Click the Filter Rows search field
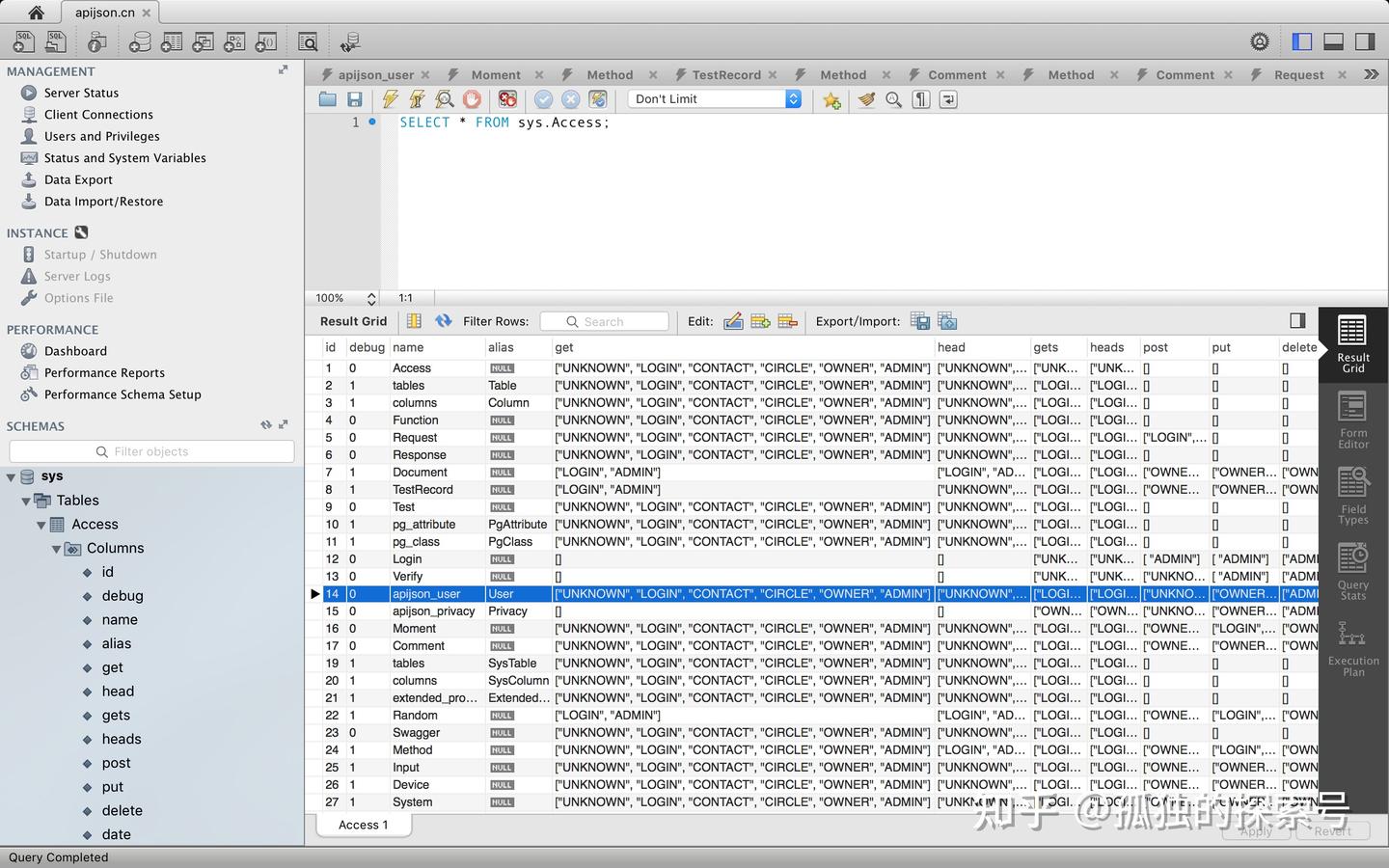 click(604, 321)
